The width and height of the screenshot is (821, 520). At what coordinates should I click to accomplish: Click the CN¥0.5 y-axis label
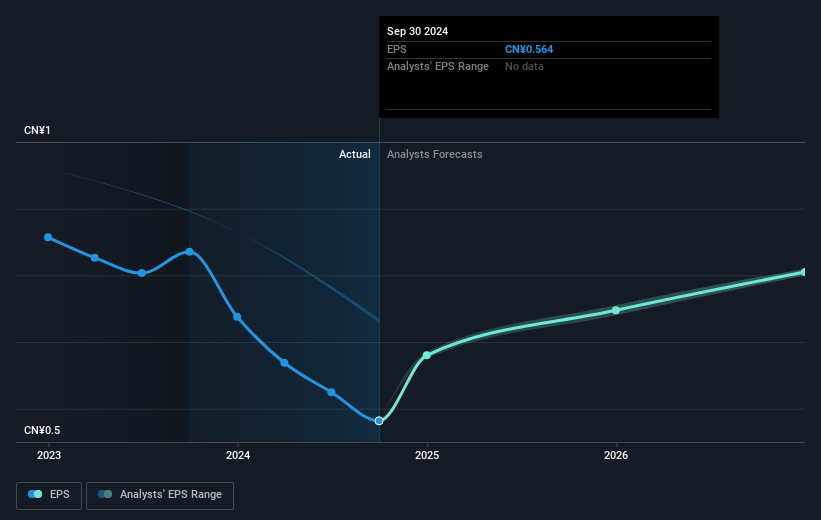(x=42, y=430)
